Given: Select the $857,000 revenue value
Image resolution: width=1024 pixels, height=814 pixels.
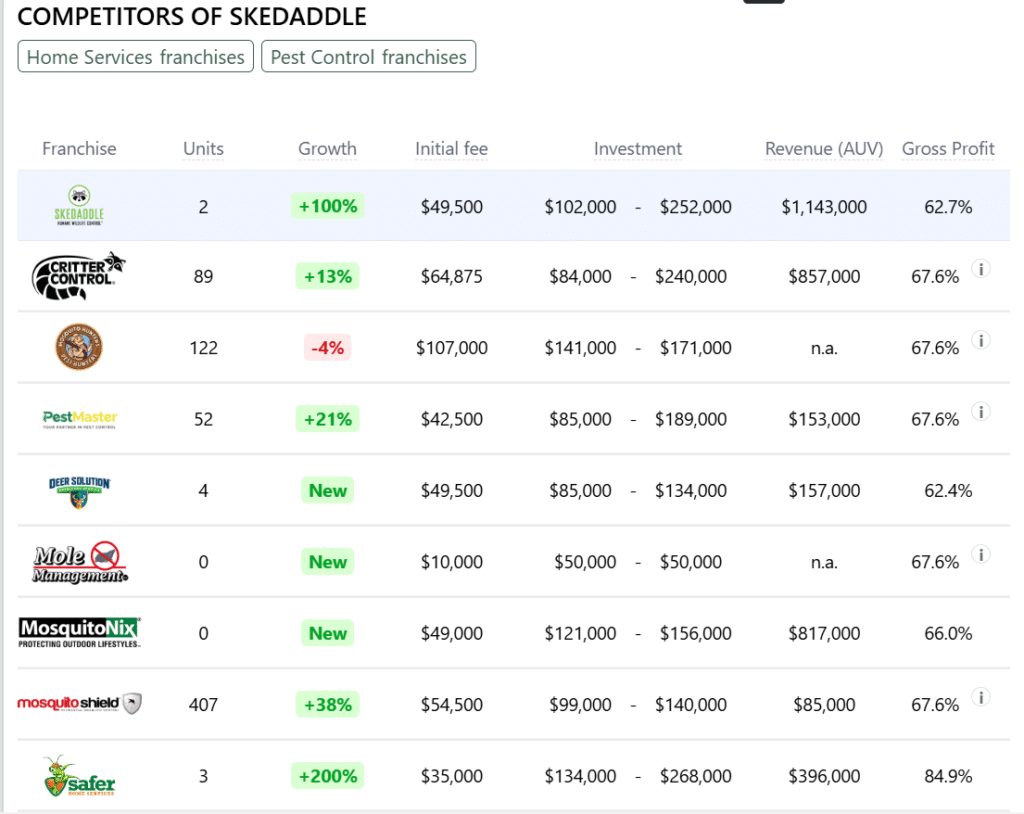Looking at the screenshot, I should point(824,277).
